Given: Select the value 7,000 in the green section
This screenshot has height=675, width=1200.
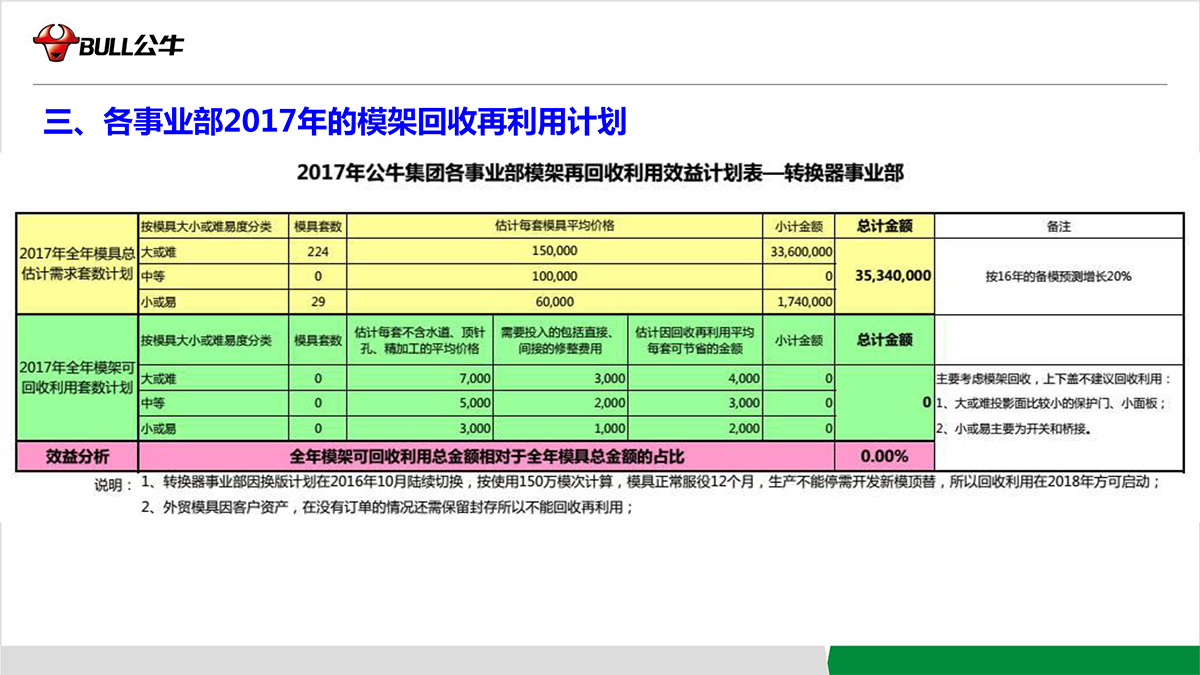Looking at the screenshot, I should 476,379.
